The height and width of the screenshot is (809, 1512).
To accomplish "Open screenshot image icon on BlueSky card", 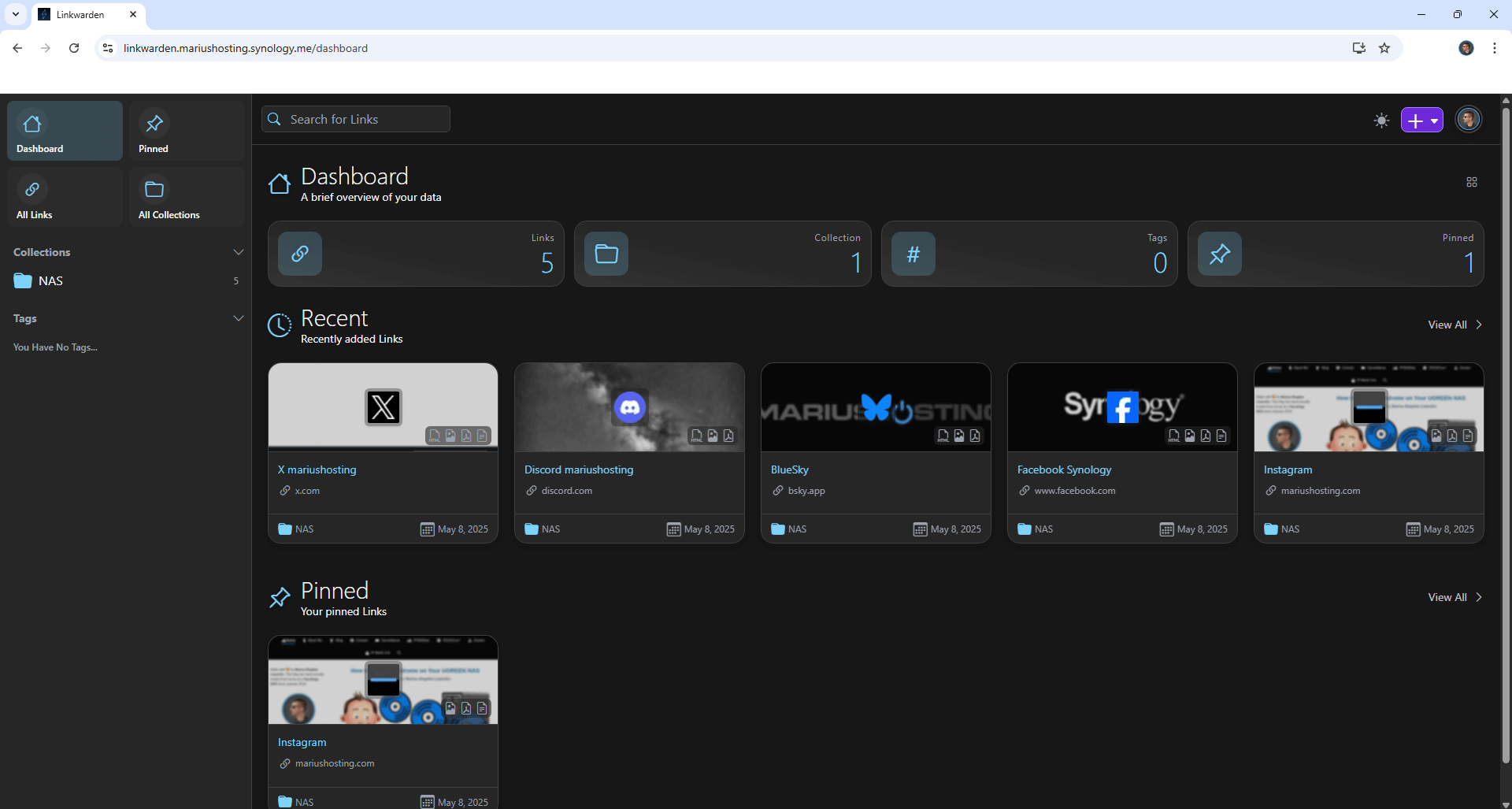I will [959, 436].
